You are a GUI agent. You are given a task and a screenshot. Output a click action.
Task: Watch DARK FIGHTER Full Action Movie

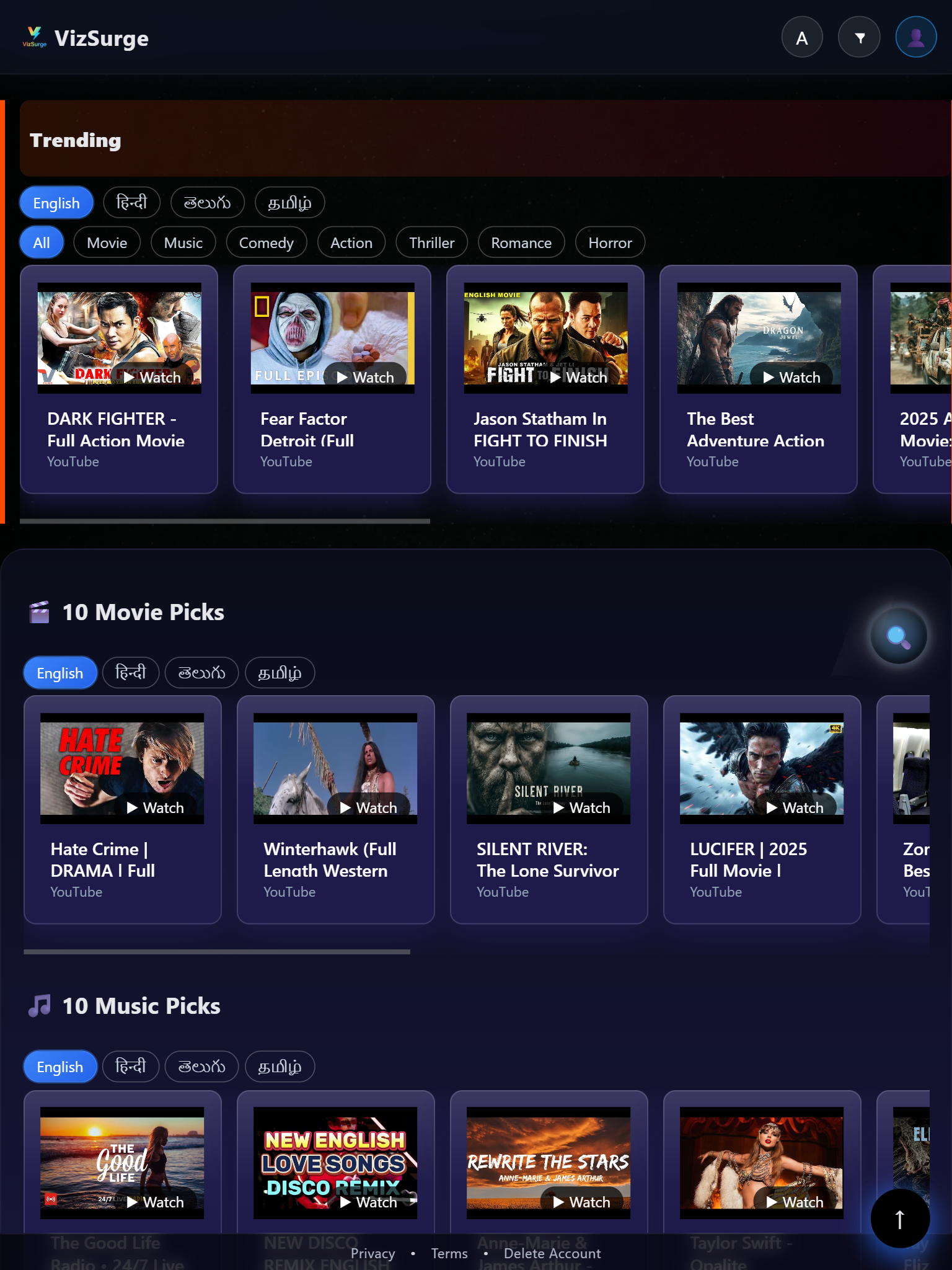[x=152, y=377]
